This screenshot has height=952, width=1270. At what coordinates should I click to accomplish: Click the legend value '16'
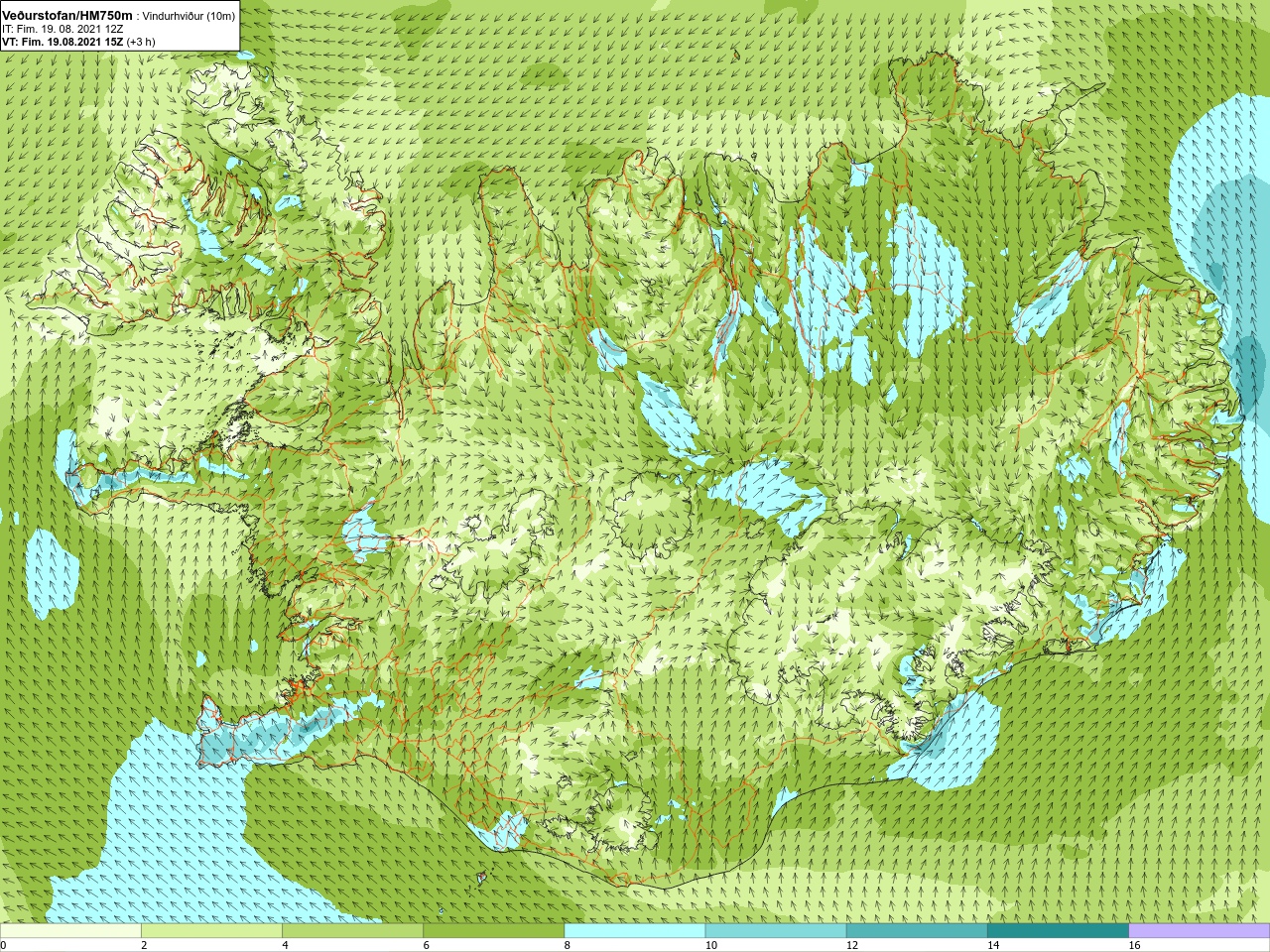coord(1135,945)
